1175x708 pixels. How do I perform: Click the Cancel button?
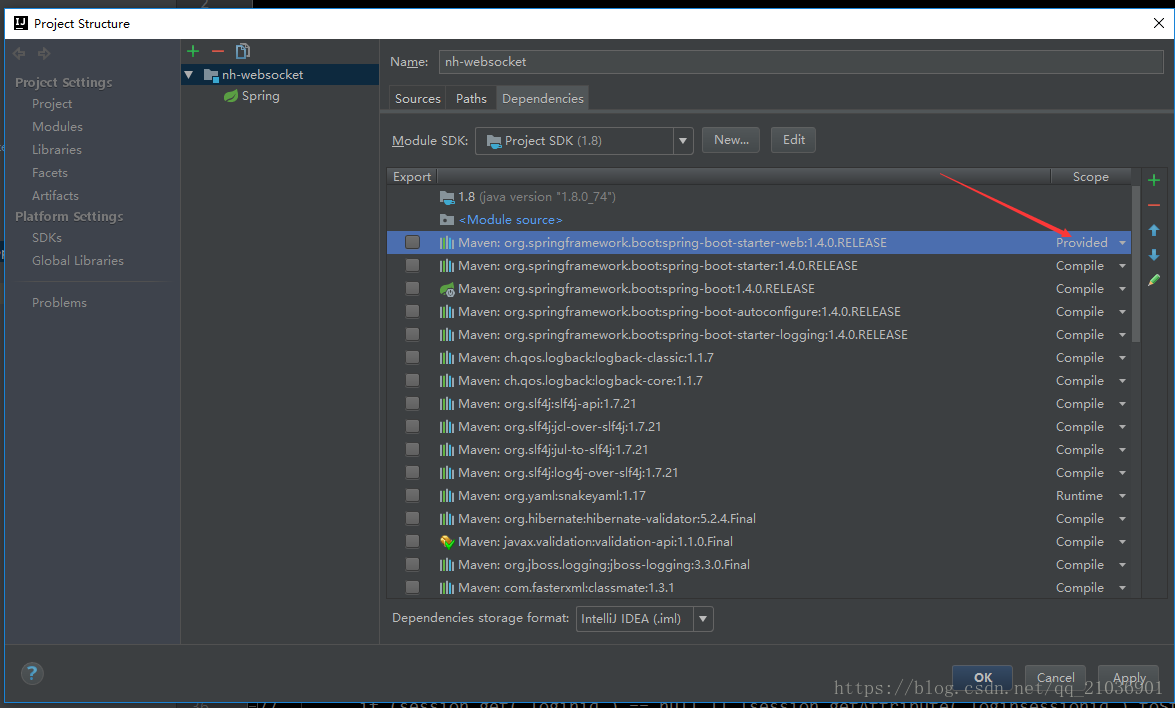[x=1055, y=677]
